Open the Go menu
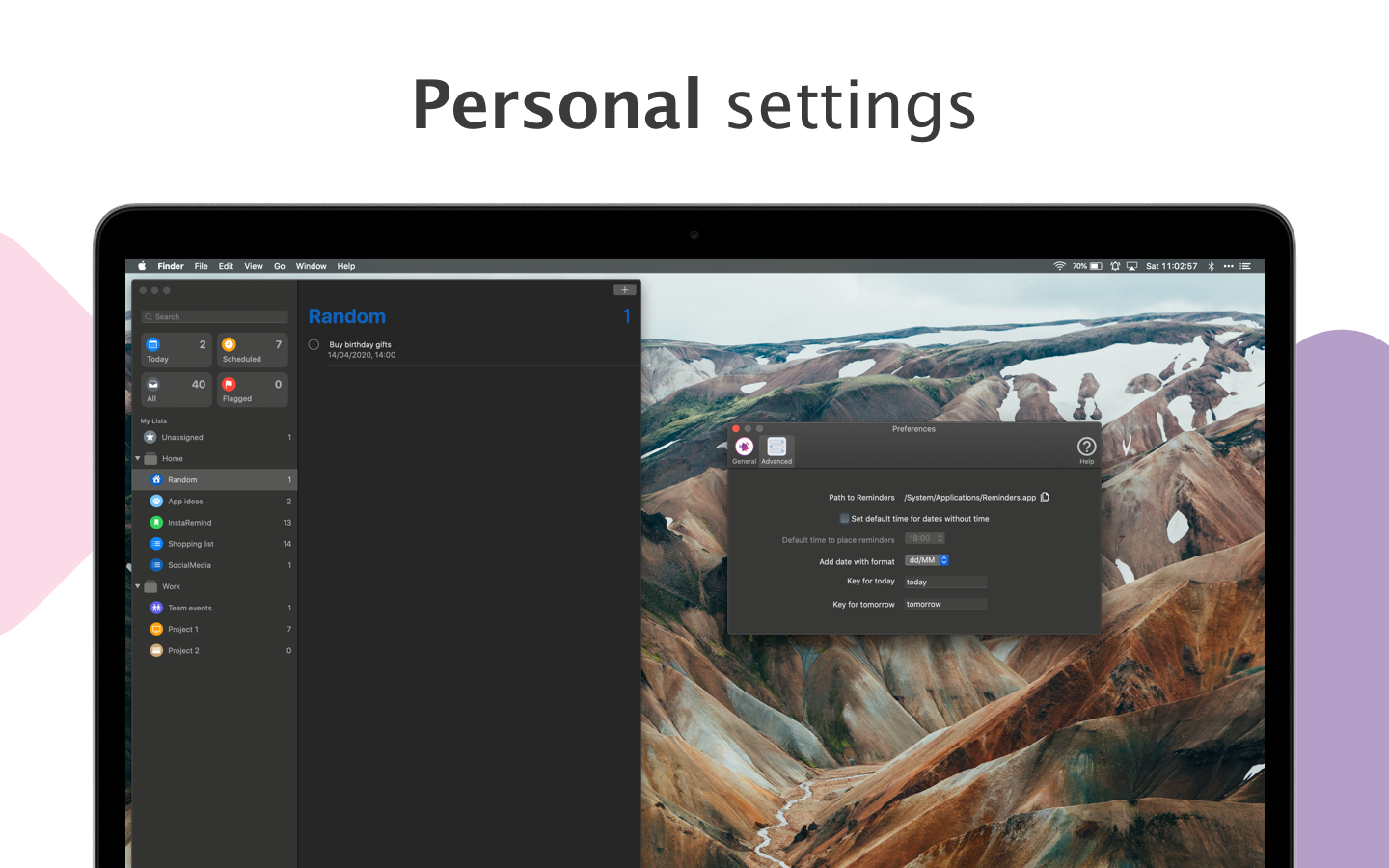Image resolution: width=1389 pixels, height=868 pixels. (x=280, y=266)
